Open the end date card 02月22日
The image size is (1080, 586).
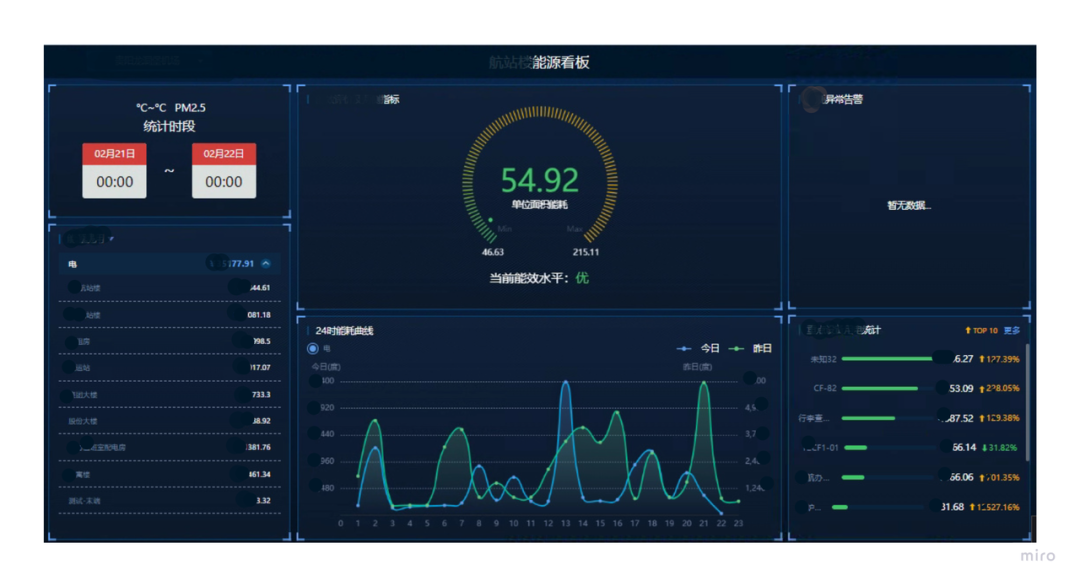224,171
